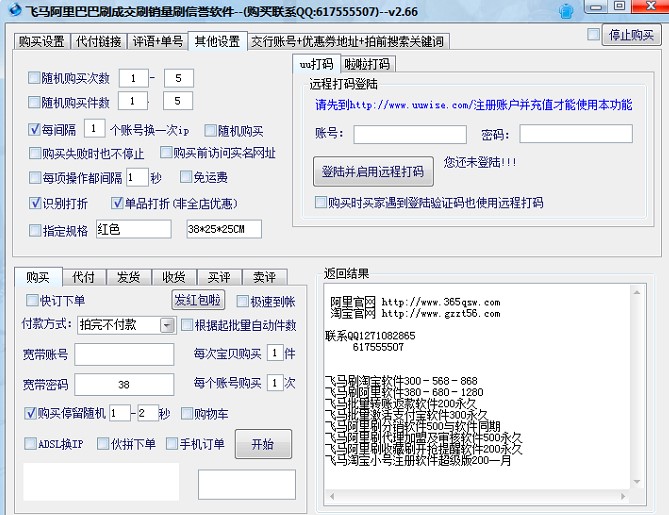Open the 收货 lower tab
Image resolution: width=669 pixels, height=515 pixels.
pyautogui.click(x=174, y=277)
